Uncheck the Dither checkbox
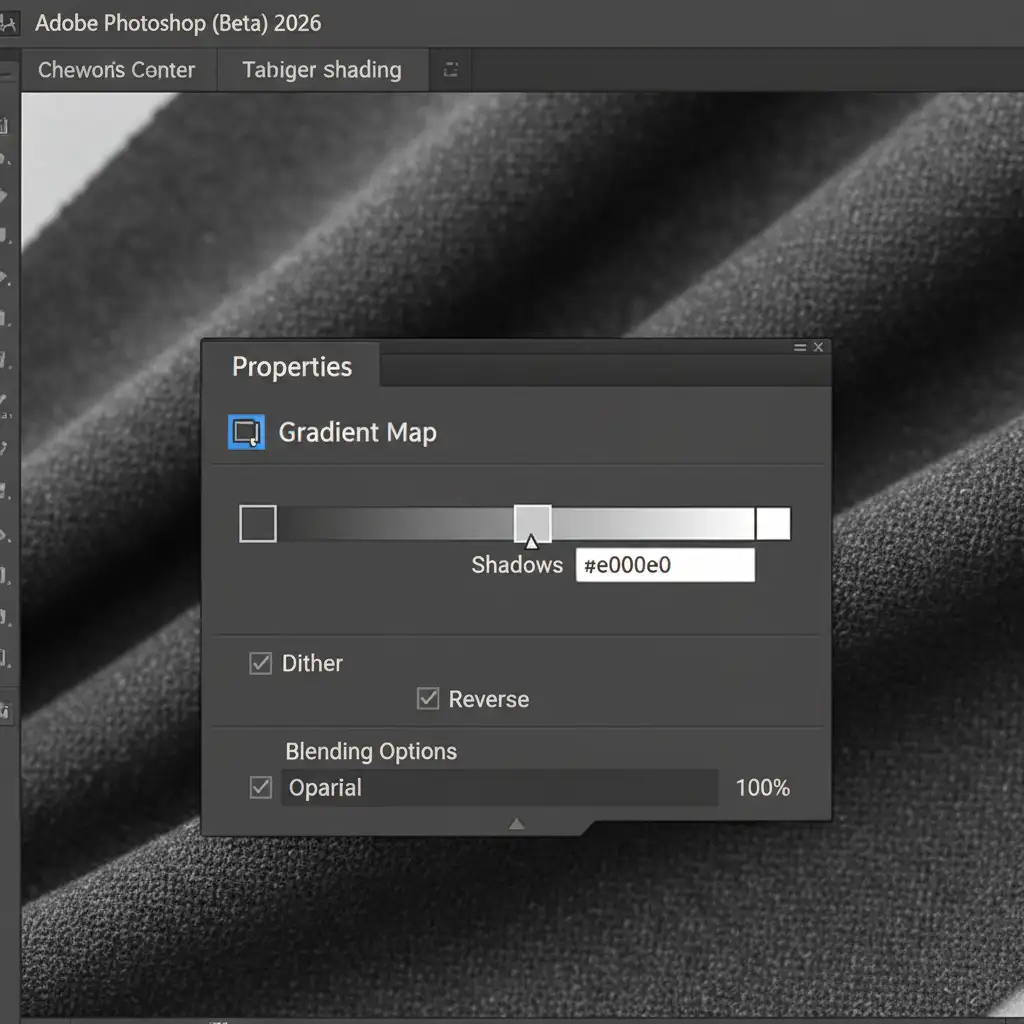The height and width of the screenshot is (1024, 1024). click(x=260, y=664)
